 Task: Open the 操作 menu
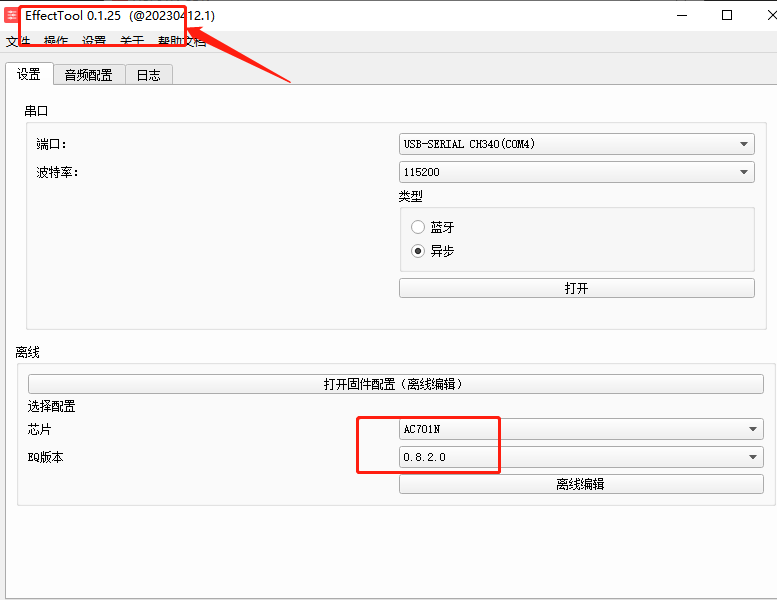click(56, 41)
